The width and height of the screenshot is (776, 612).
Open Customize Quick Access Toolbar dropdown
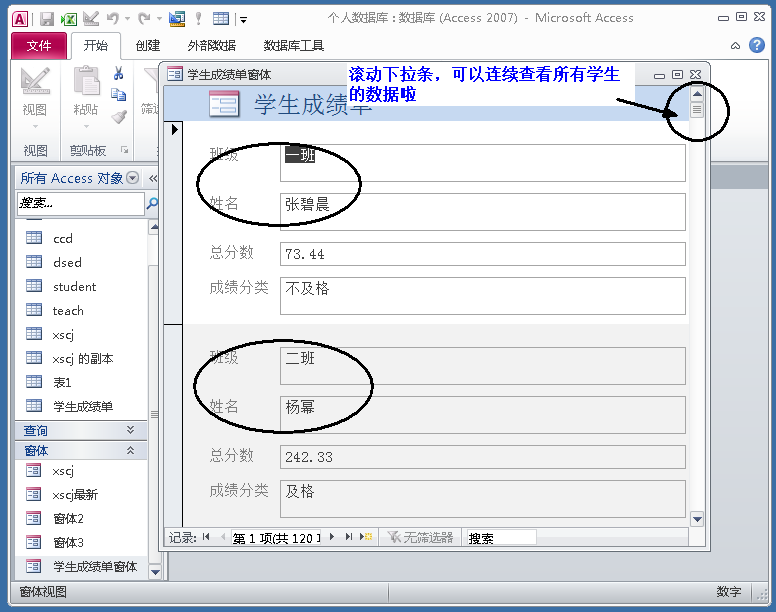(243, 20)
